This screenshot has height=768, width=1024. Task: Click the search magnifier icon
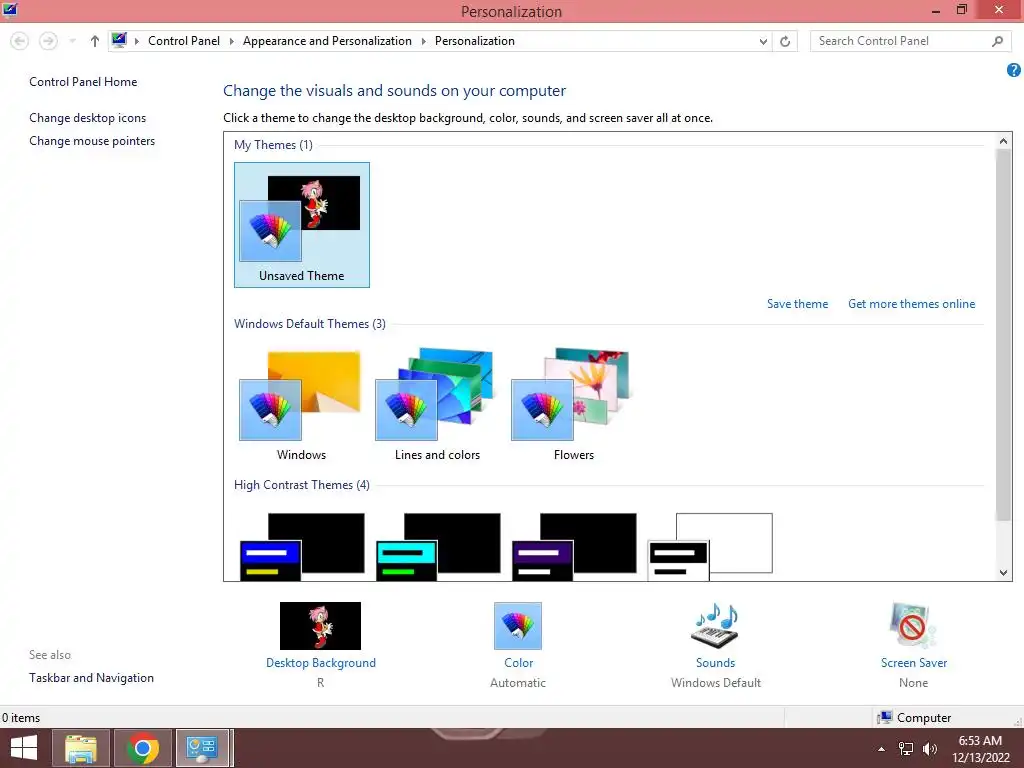coord(997,41)
